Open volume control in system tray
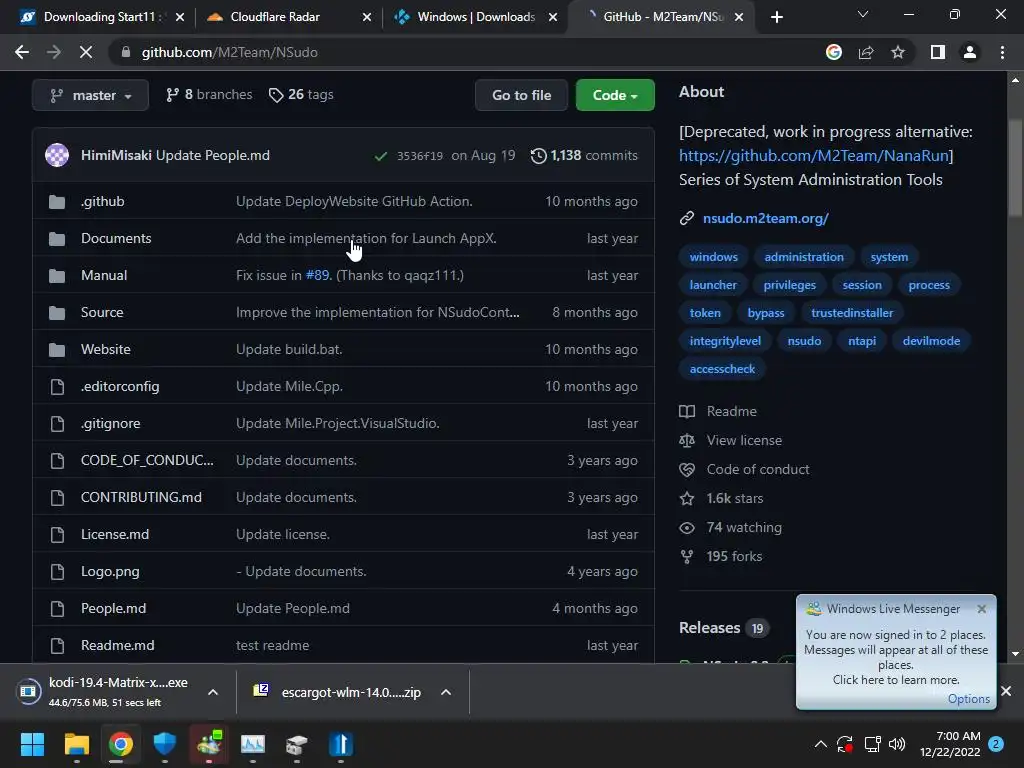 click(897, 744)
